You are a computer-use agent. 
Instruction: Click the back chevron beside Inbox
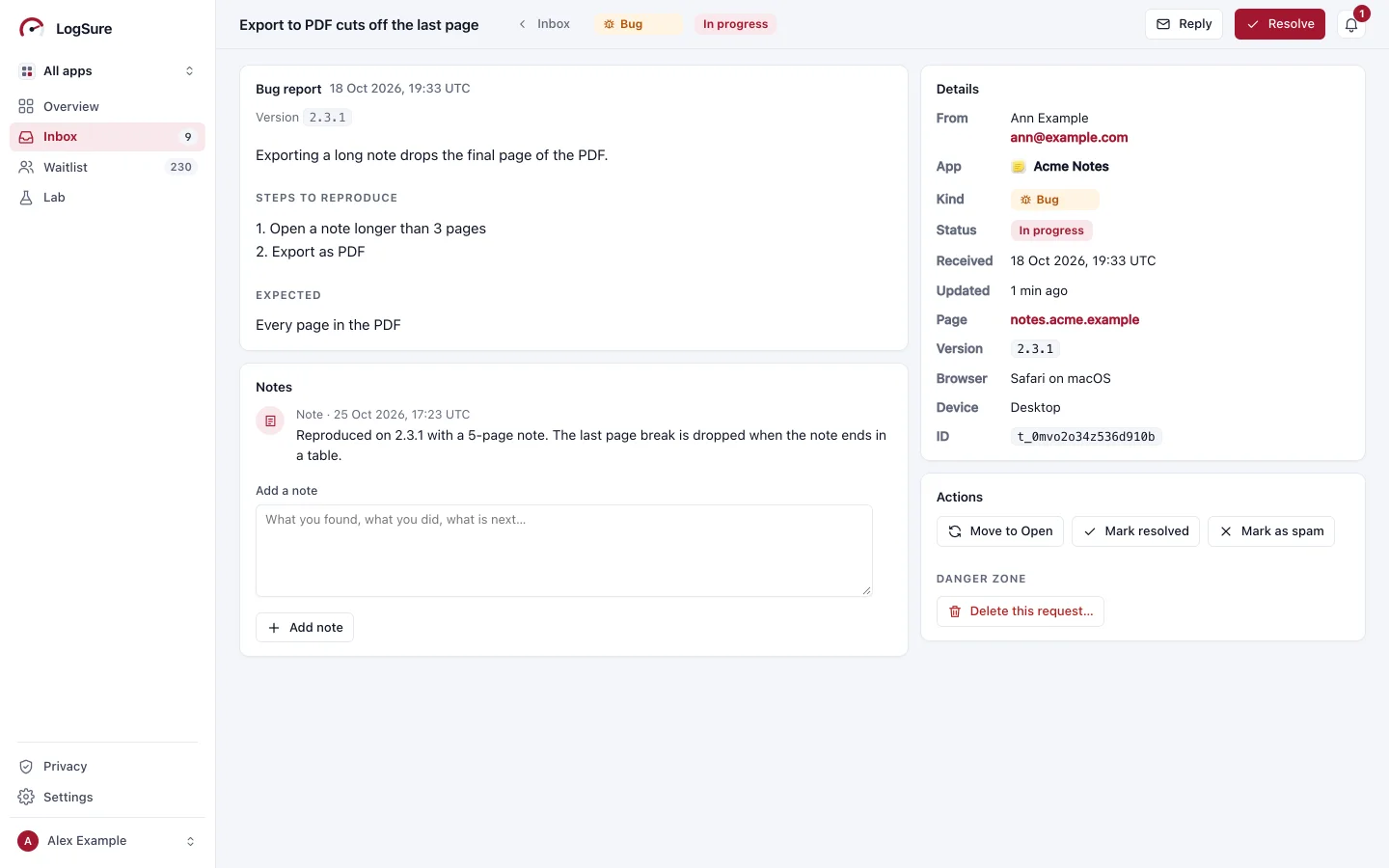pyautogui.click(x=522, y=24)
